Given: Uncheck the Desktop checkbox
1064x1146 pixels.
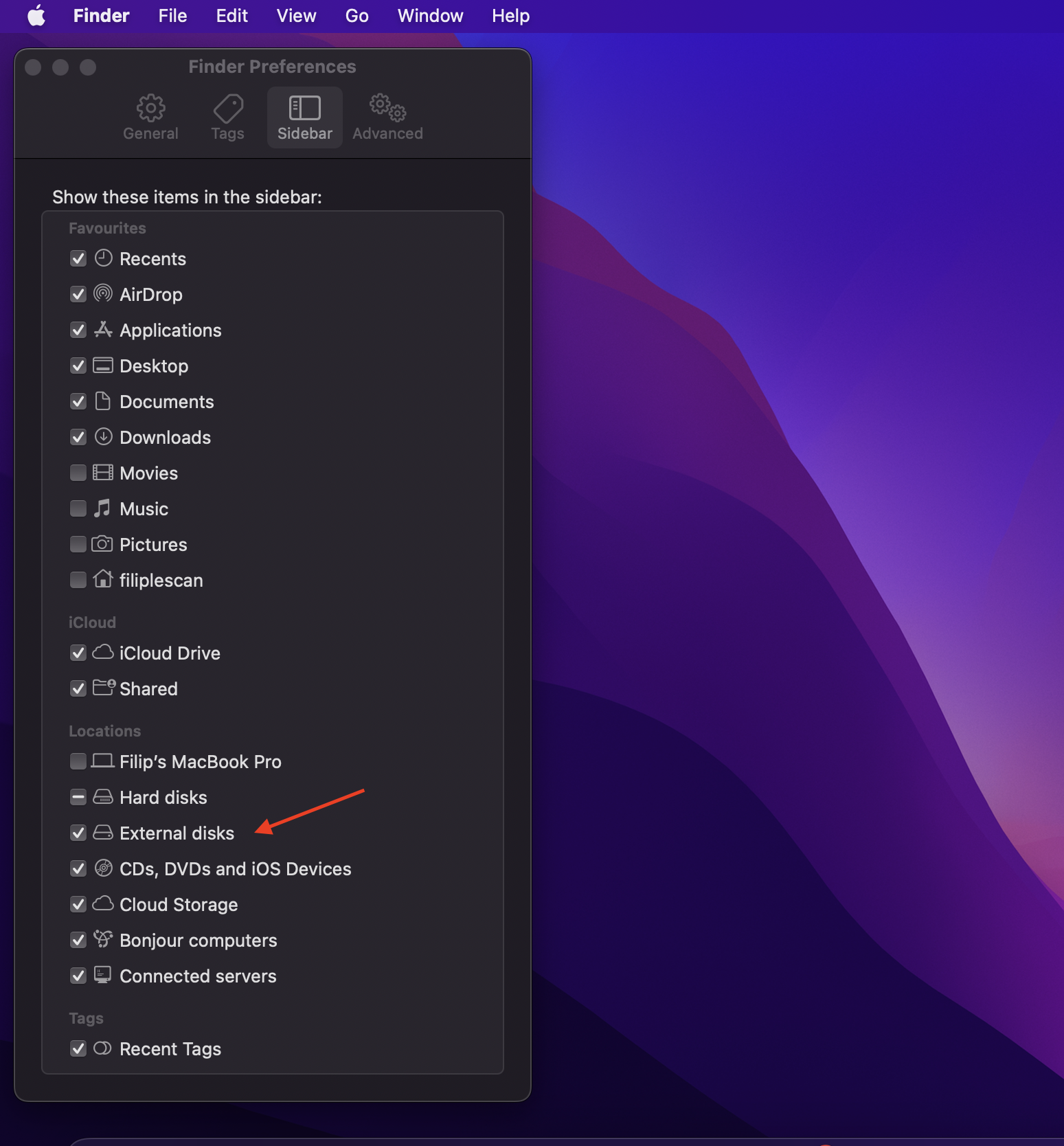Looking at the screenshot, I should pos(78,366).
